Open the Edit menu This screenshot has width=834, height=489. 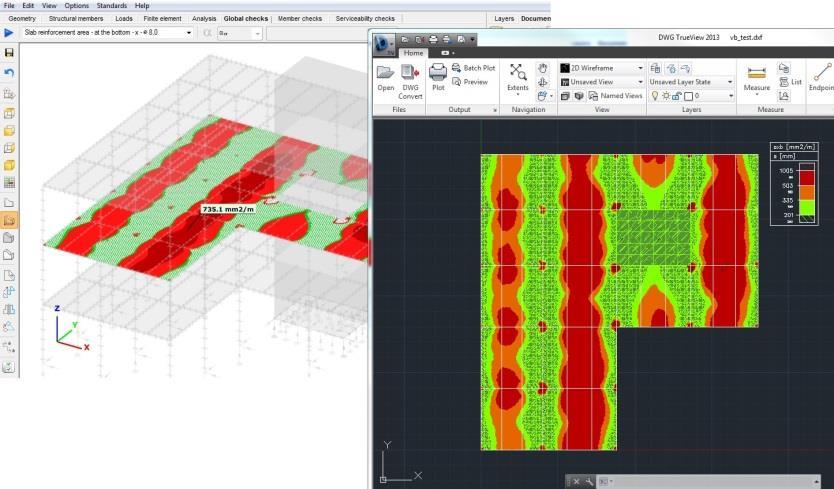pyautogui.click(x=28, y=5)
